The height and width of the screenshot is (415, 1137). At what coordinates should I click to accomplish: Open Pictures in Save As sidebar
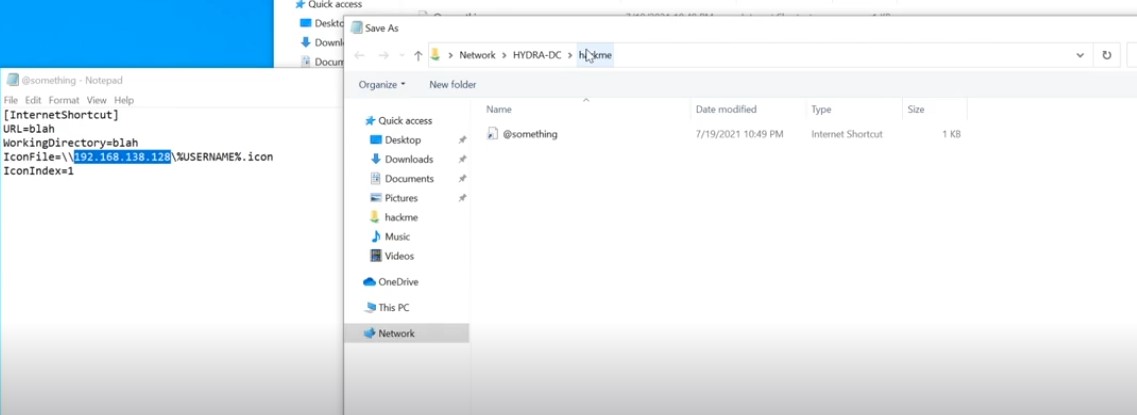tap(401, 198)
